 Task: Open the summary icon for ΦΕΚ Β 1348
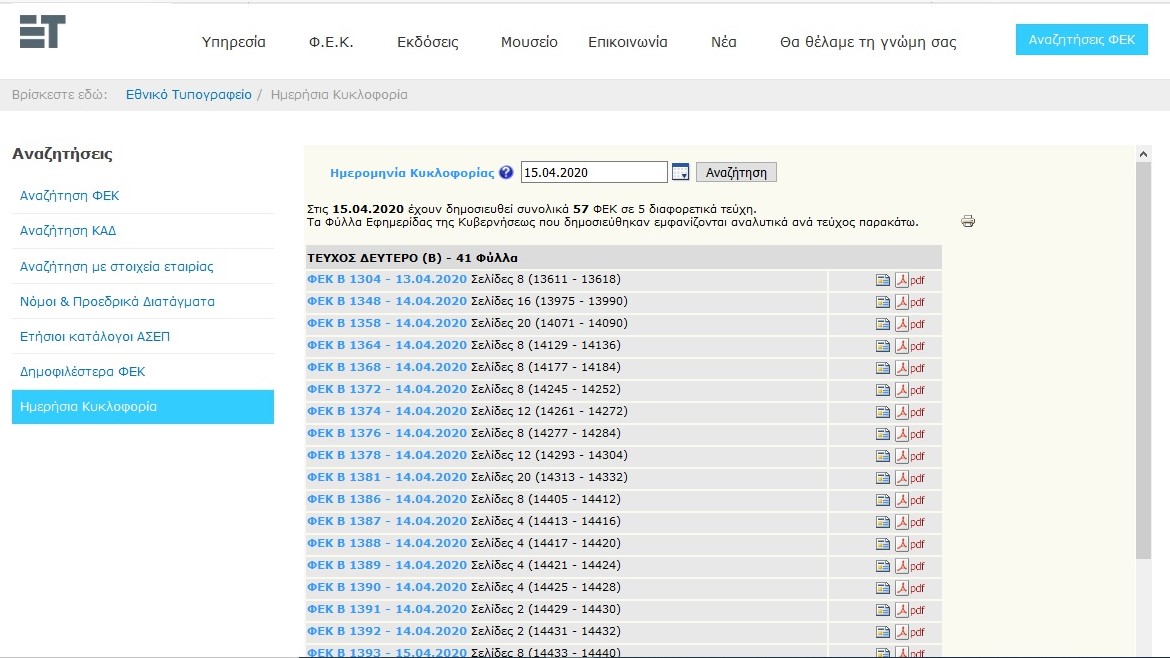(x=883, y=302)
